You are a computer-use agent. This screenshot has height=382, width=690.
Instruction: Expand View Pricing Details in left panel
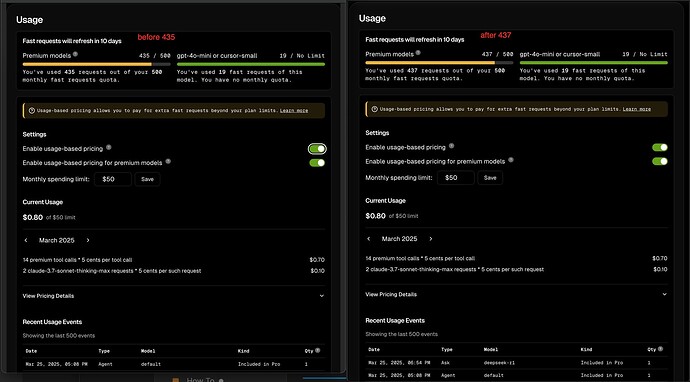click(174, 296)
